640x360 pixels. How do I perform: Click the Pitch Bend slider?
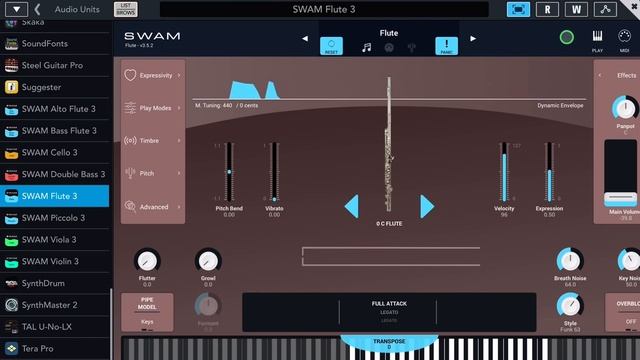[x=229, y=171]
